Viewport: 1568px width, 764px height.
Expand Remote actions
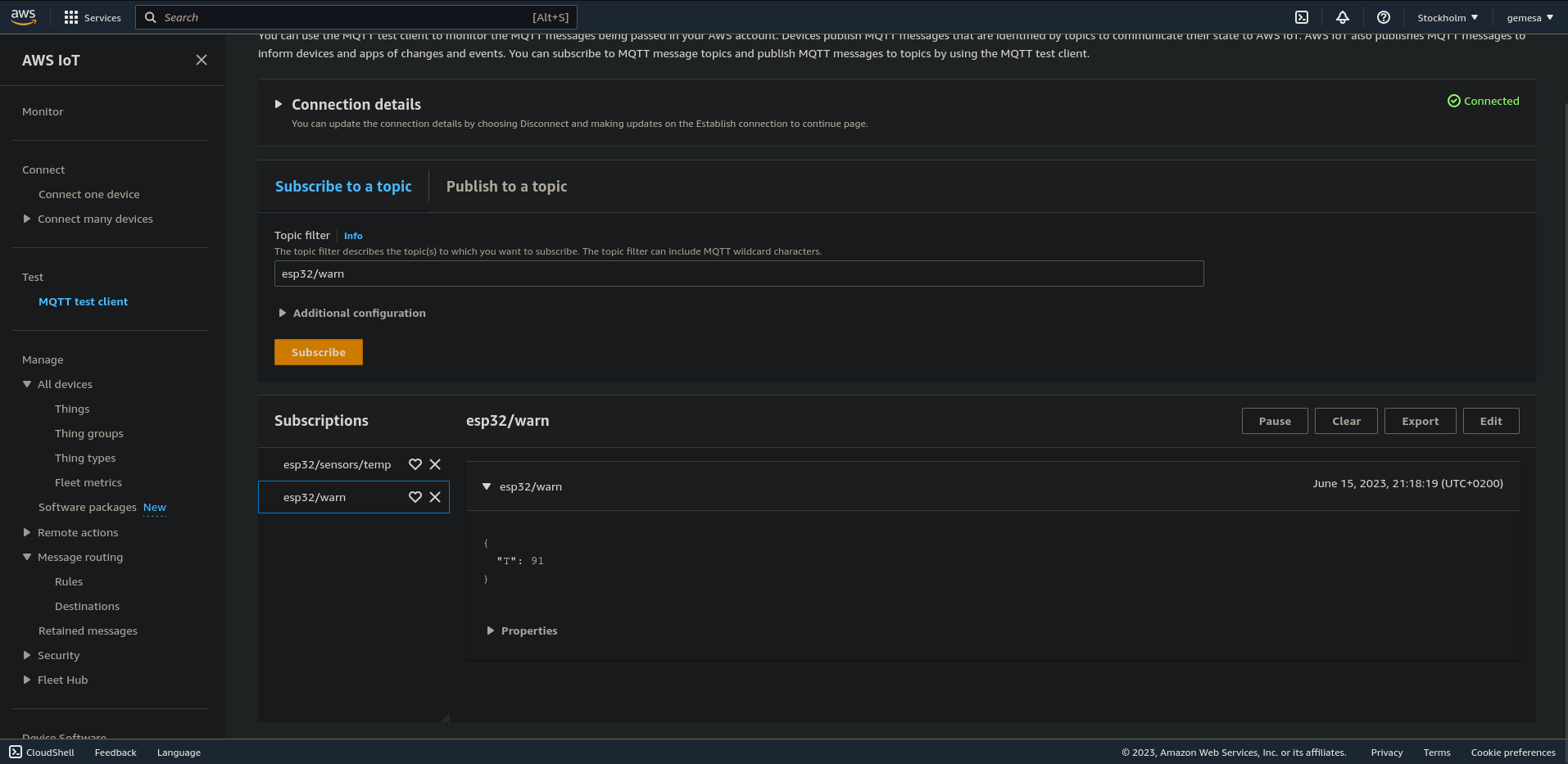(27, 532)
